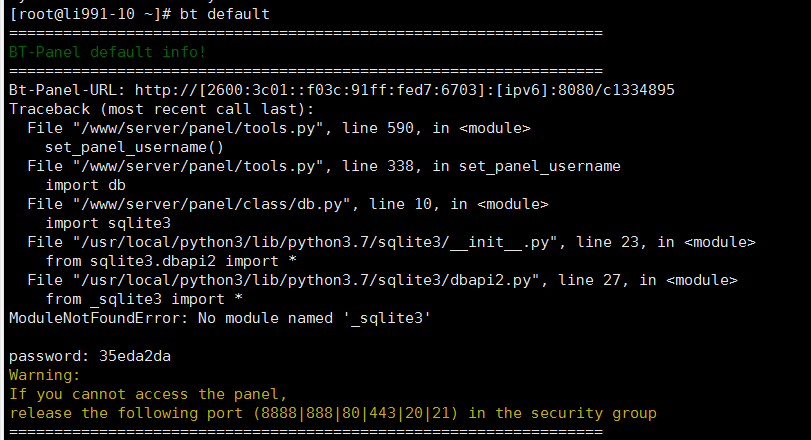Click the 'Traceback (most recent call last)' line
Screen dimensions: 811x440
(x=161, y=109)
